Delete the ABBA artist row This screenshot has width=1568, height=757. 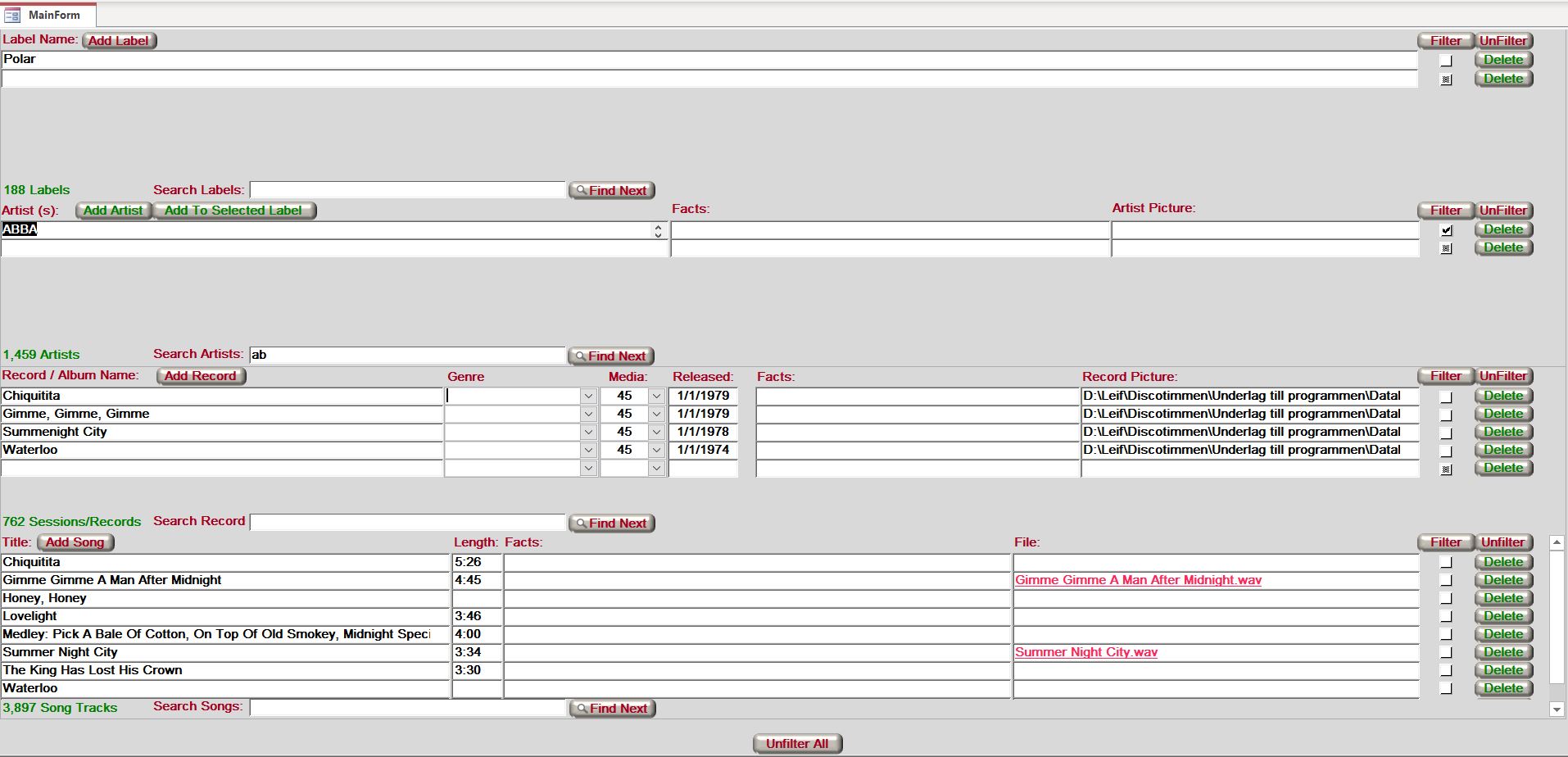(x=1503, y=229)
